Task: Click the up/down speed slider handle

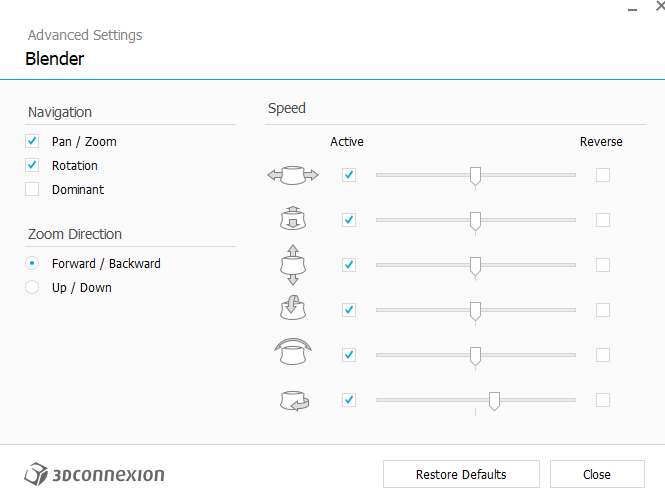Action: pyautogui.click(x=475, y=266)
